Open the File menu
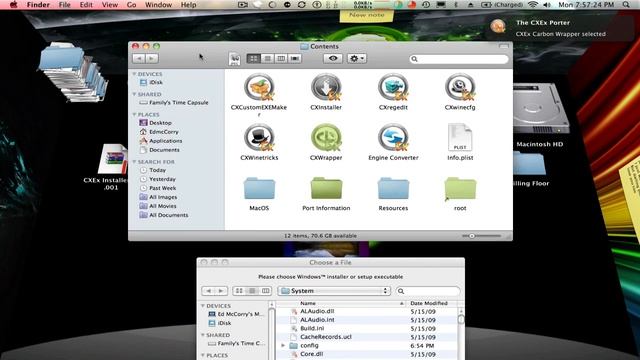Viewport: 640px width, 360px height. pyautogui.click(x=64, y=5)
